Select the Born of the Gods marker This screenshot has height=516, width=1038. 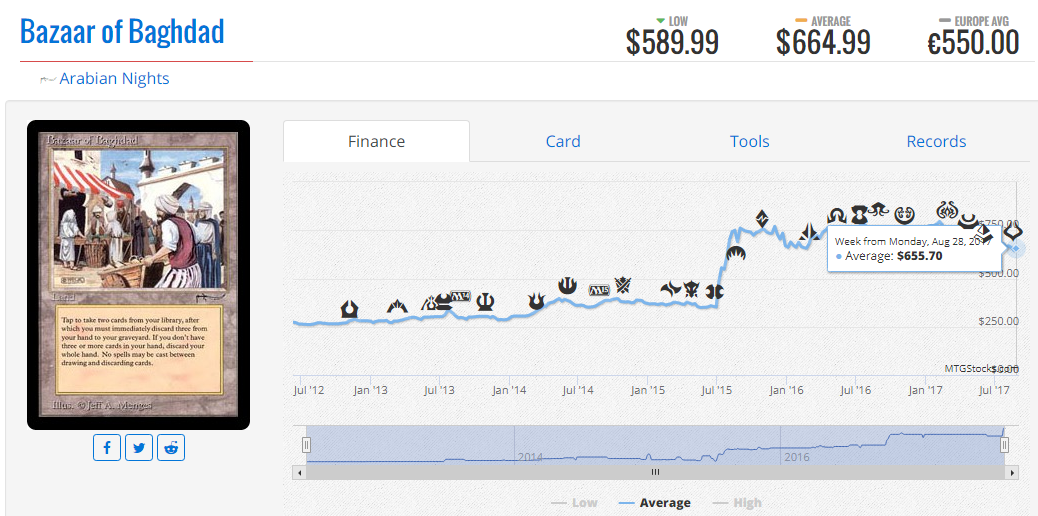point(536,301)
